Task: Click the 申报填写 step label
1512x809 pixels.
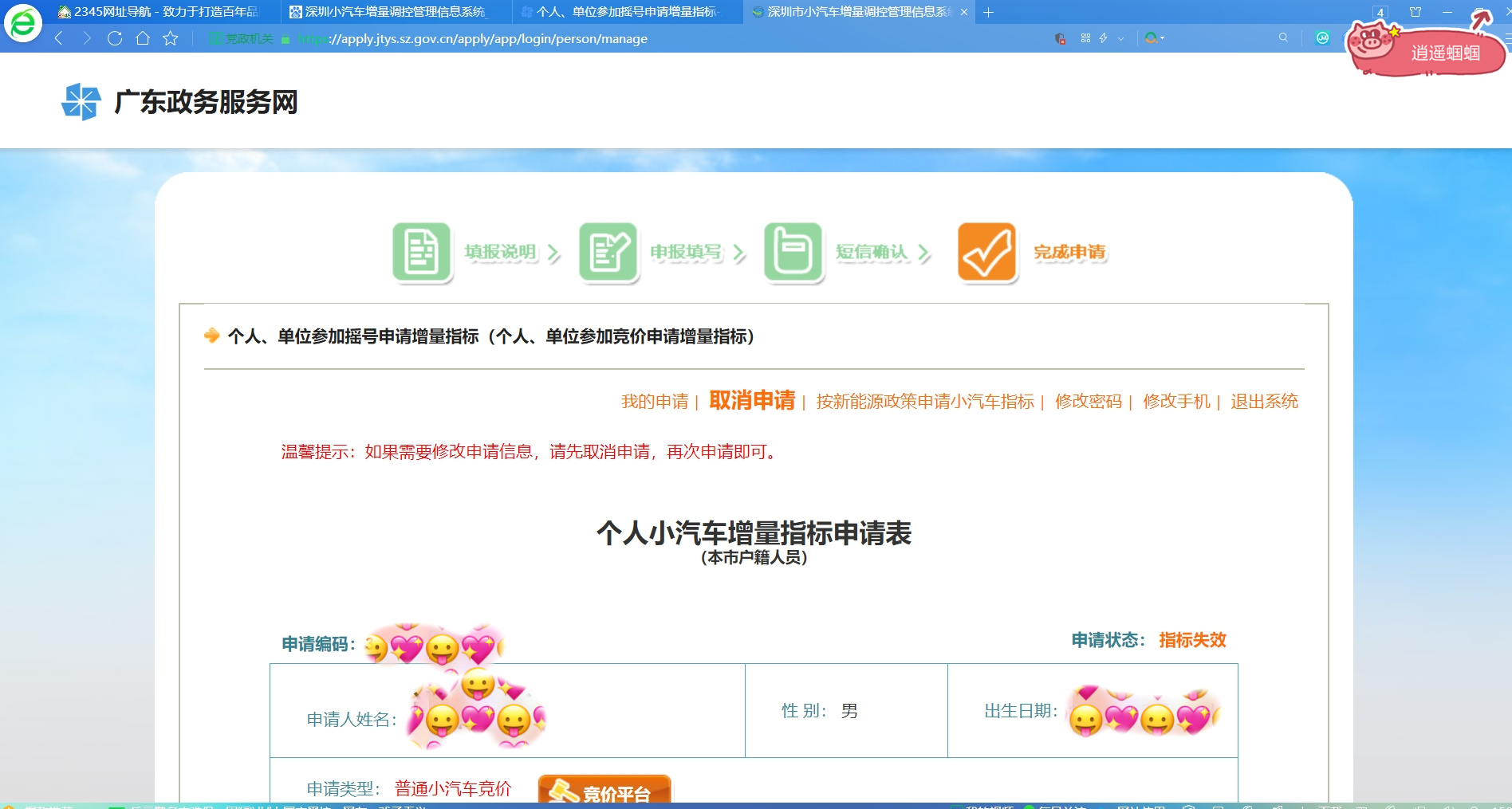Action: [x=687, y=252]
